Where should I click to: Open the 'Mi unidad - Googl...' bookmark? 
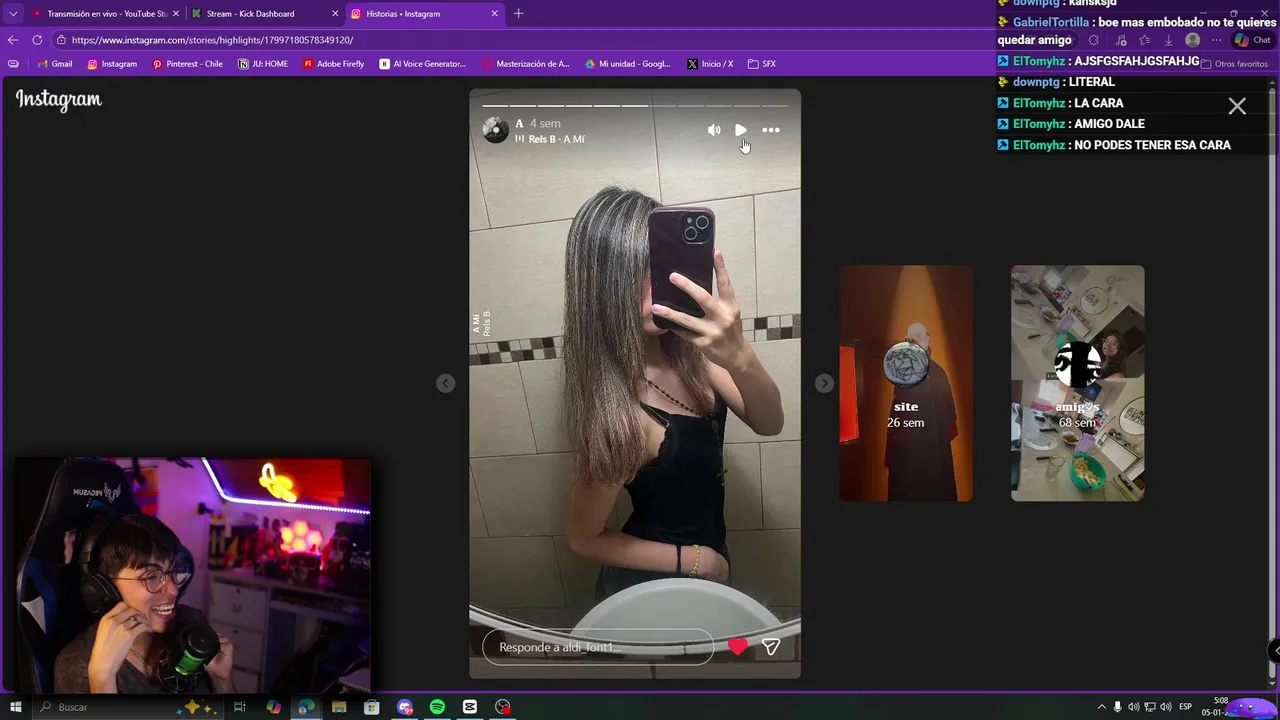pyautogui.click(x=628, y=64)
